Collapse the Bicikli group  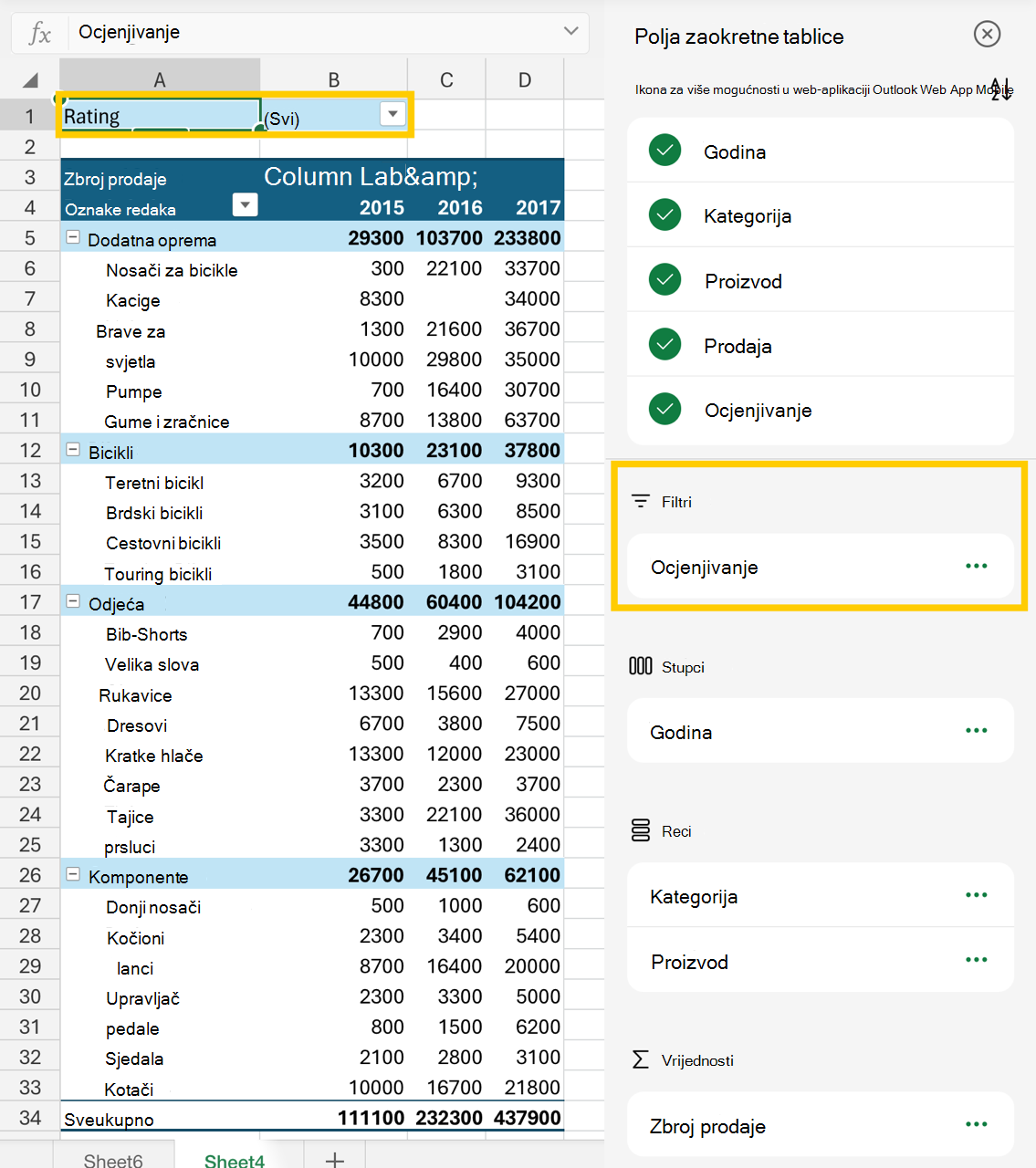(x=73, y=450)
